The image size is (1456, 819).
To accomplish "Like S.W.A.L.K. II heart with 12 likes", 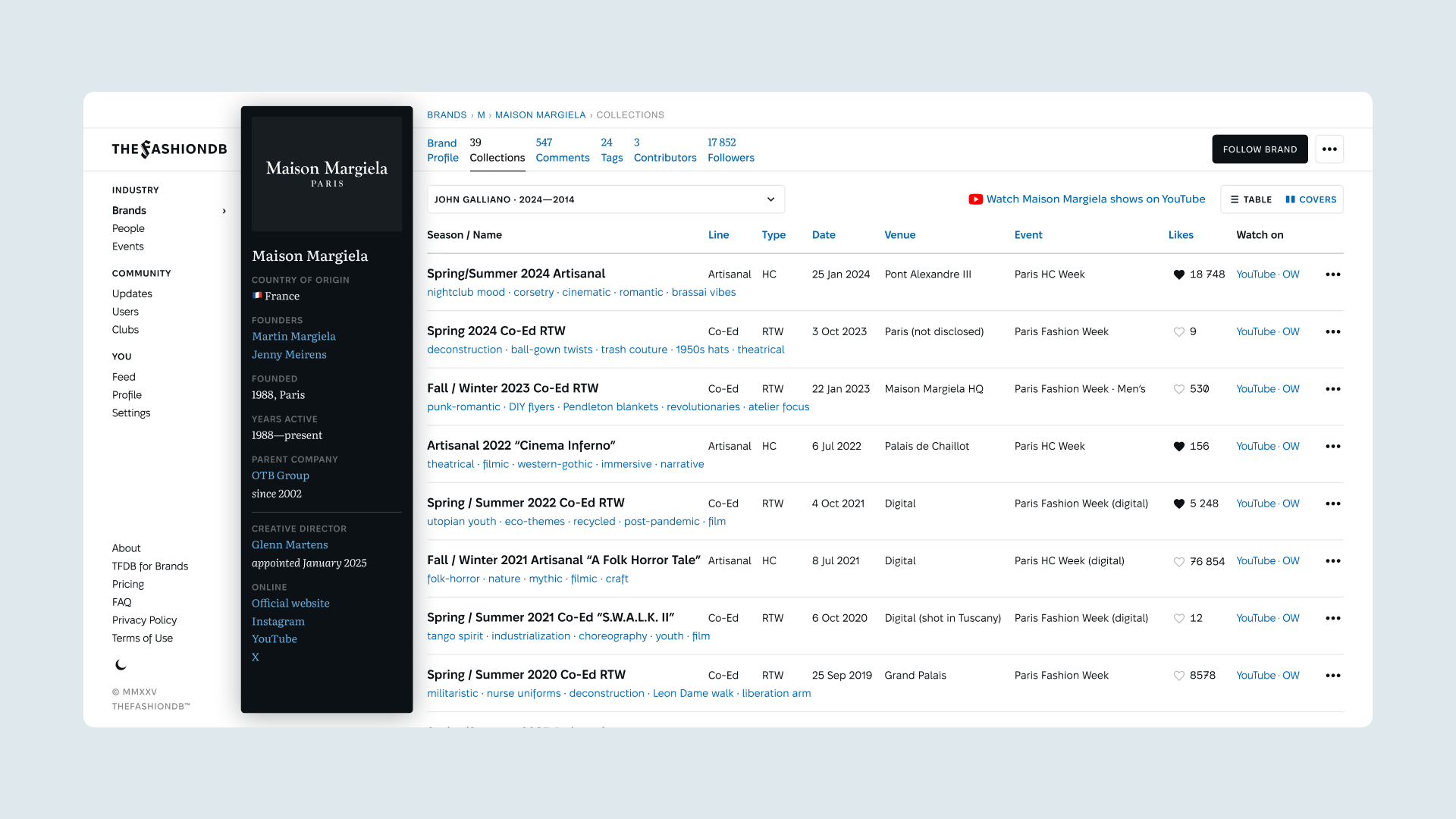I will [1178, 618].
